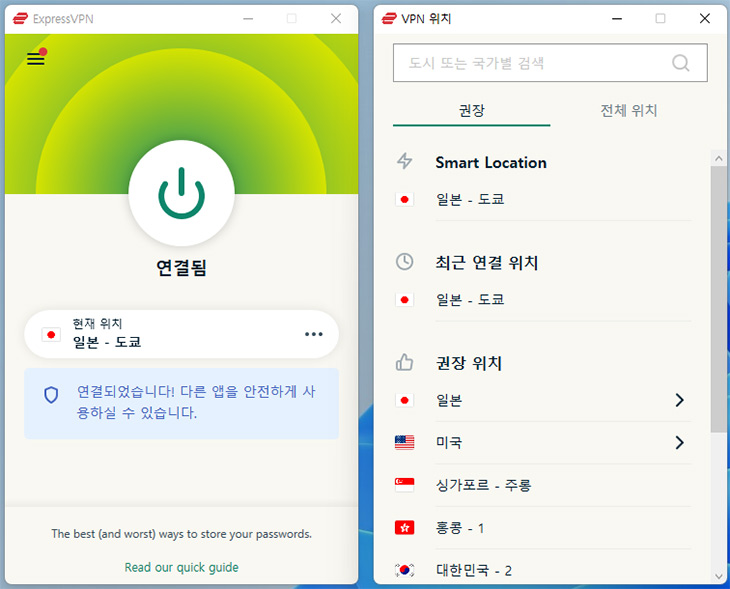Click the Smart Location lightning icon

(x=404, y=161)
